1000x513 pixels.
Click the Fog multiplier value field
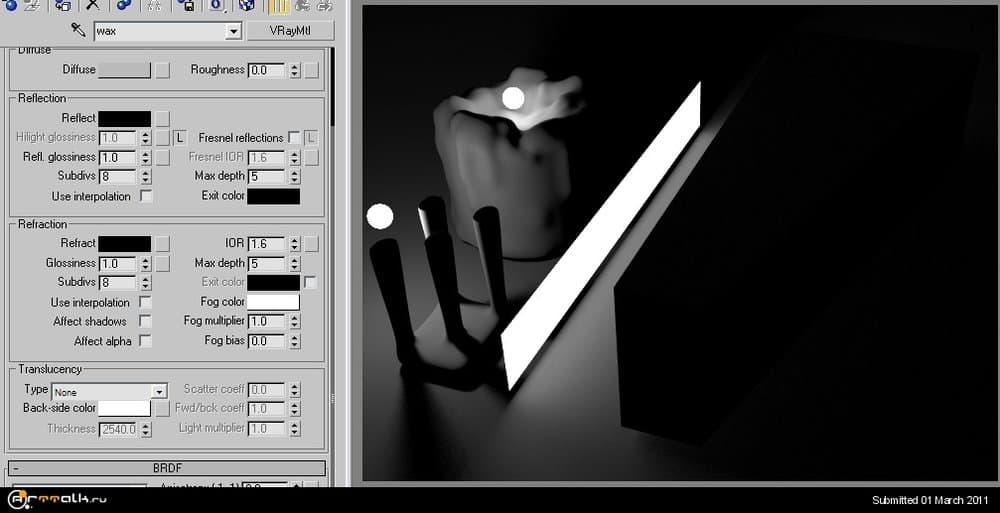click(x=266, y=322)
